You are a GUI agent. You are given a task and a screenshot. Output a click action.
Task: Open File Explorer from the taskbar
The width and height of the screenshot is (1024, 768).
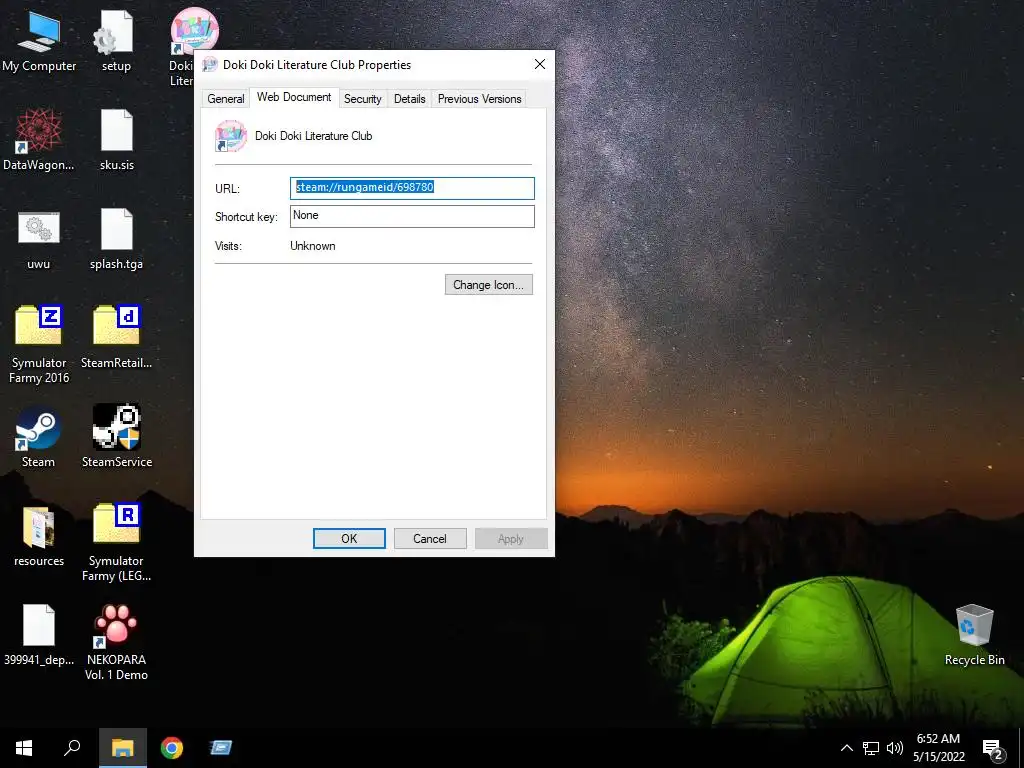click(122, 748)
